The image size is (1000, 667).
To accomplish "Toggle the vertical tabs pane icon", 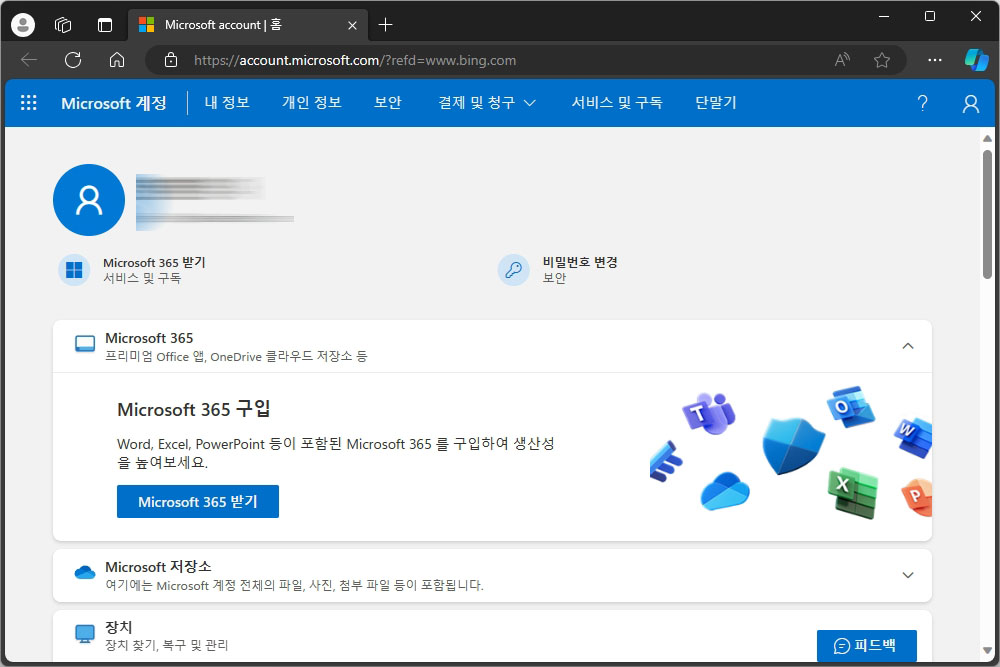I will click(105, 25).
